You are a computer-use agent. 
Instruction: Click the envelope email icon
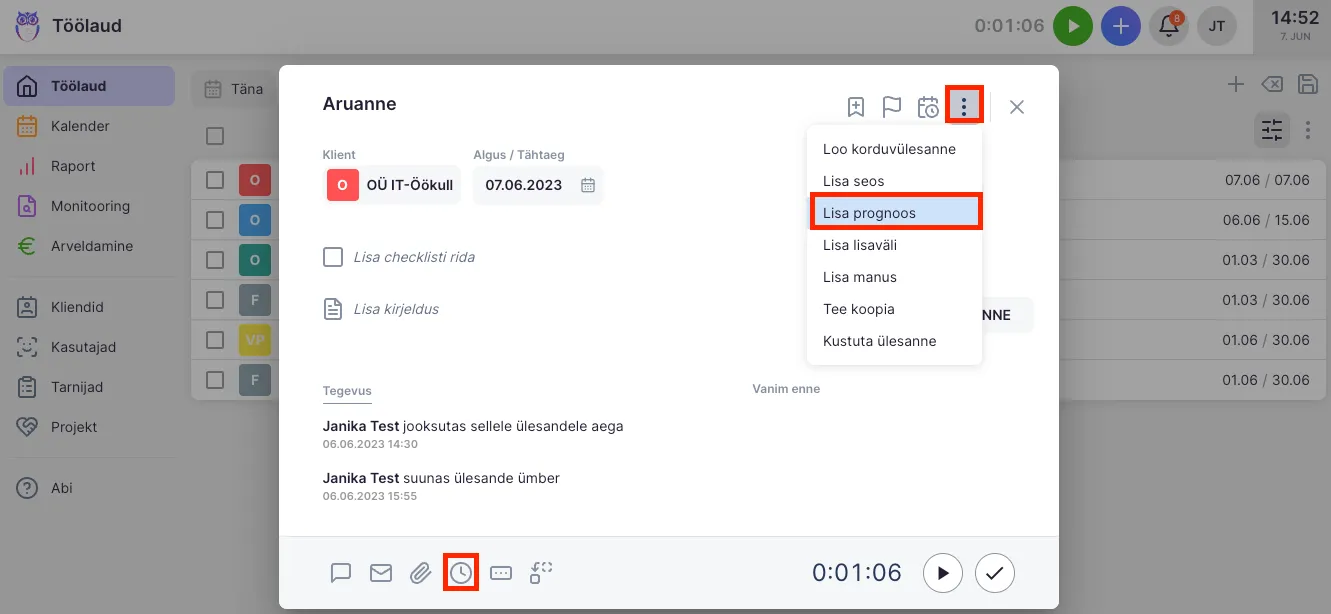pos(381,573)
